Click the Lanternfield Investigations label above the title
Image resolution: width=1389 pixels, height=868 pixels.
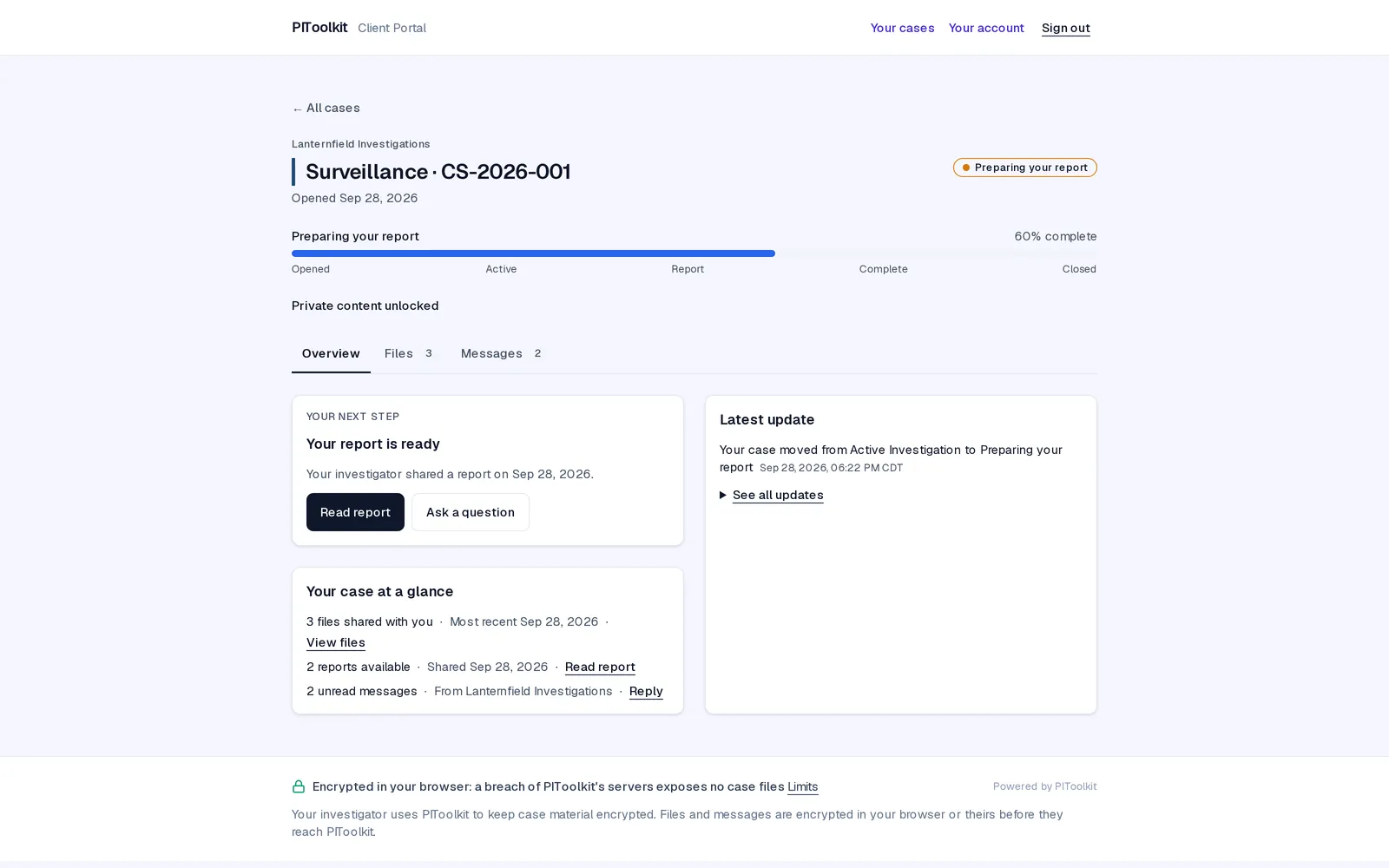tap(361, 144)
